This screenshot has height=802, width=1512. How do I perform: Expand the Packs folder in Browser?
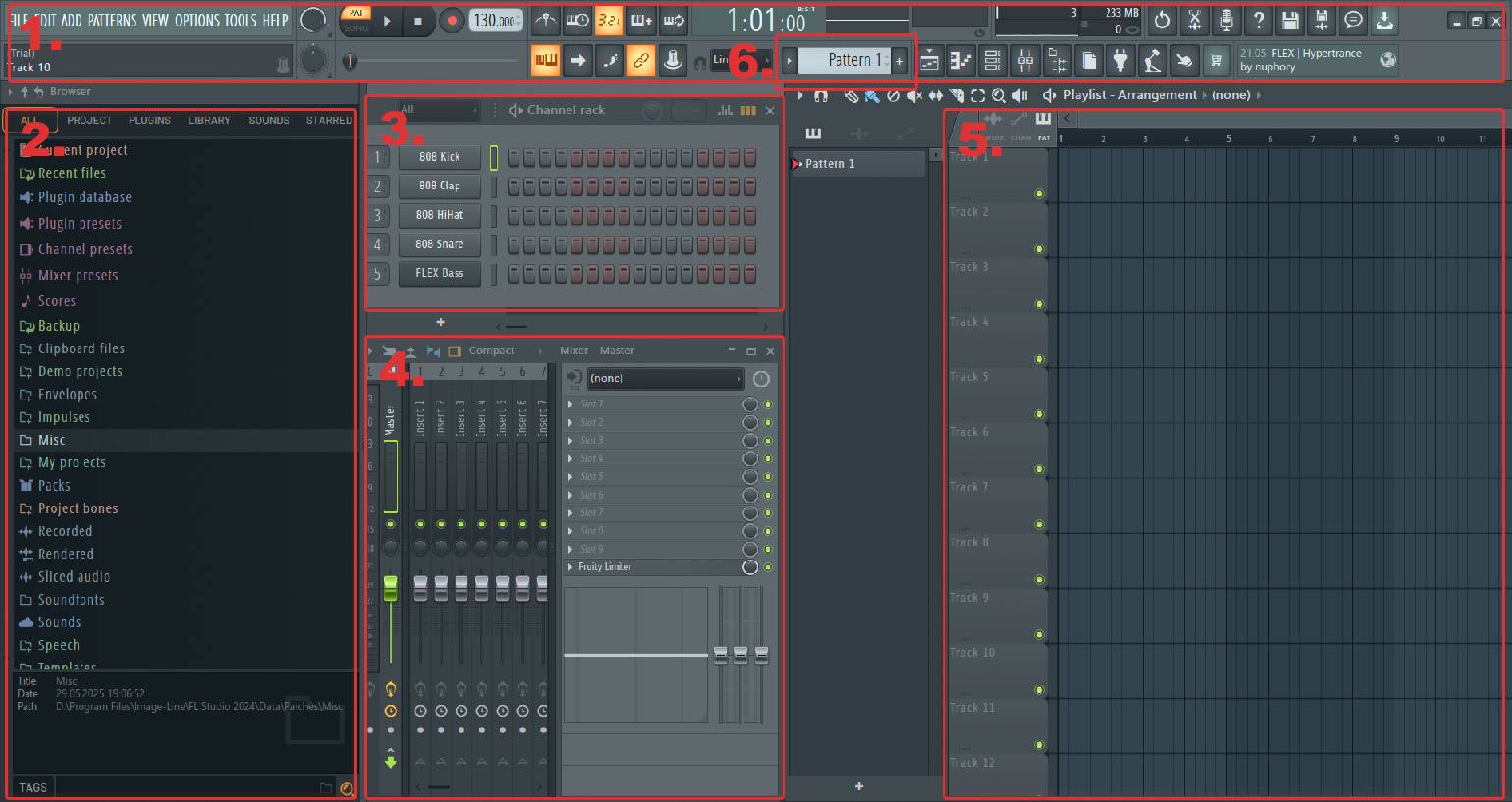(54, 485)
